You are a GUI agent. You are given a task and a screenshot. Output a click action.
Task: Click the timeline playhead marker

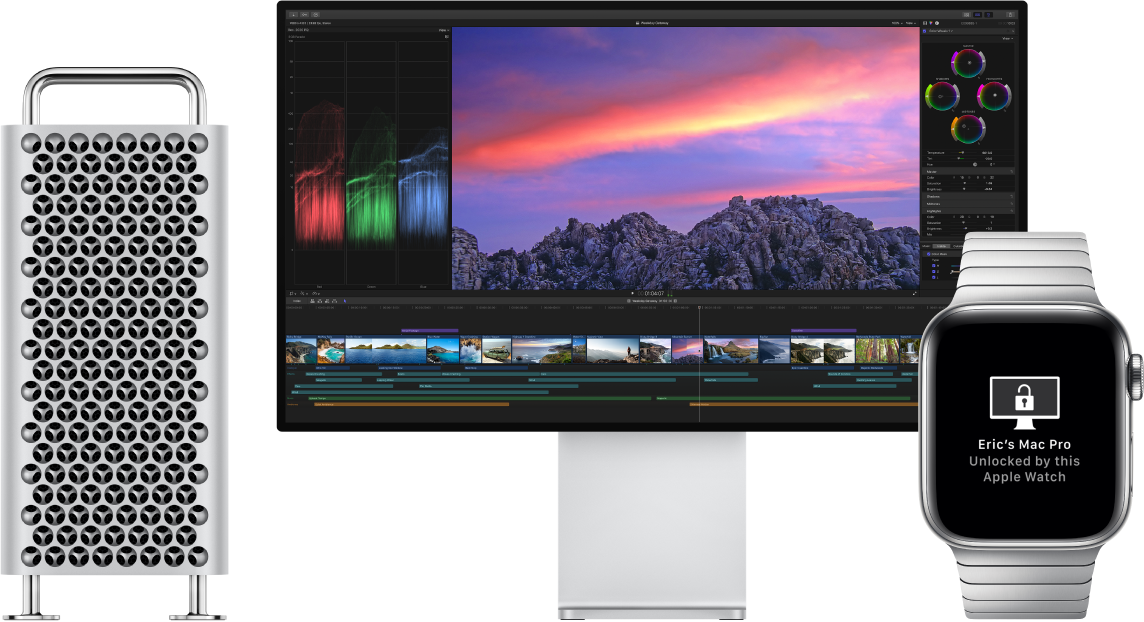pyautogui.click(x=700, y=307)
